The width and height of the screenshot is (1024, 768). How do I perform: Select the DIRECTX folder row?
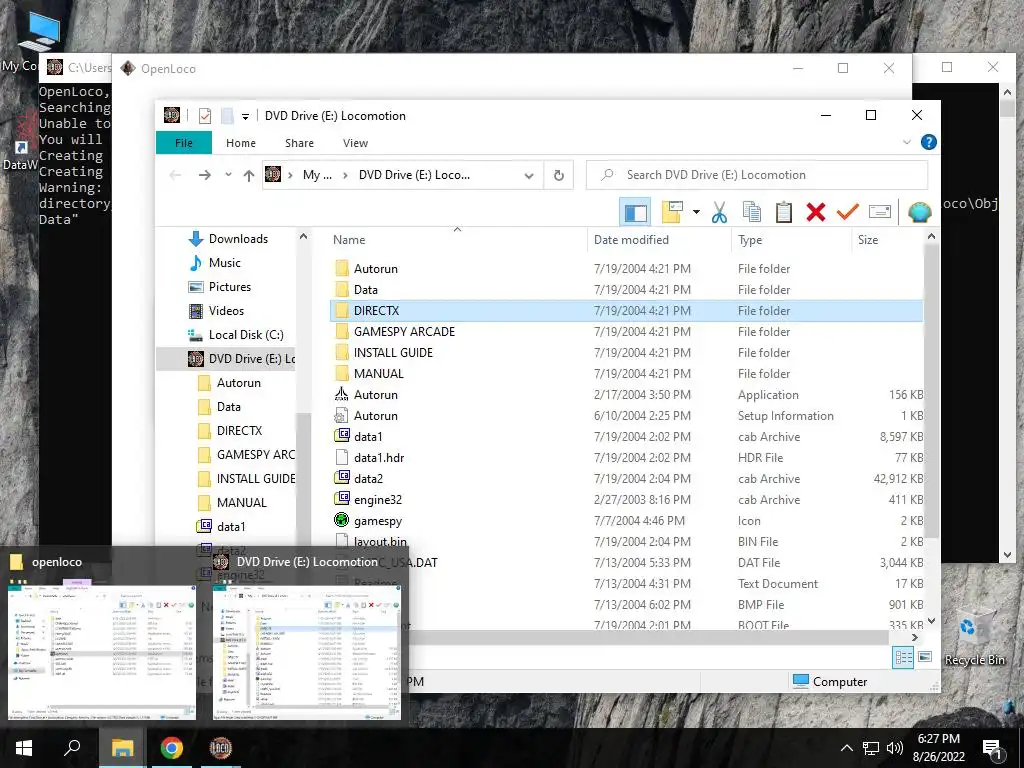click(626, 310)
